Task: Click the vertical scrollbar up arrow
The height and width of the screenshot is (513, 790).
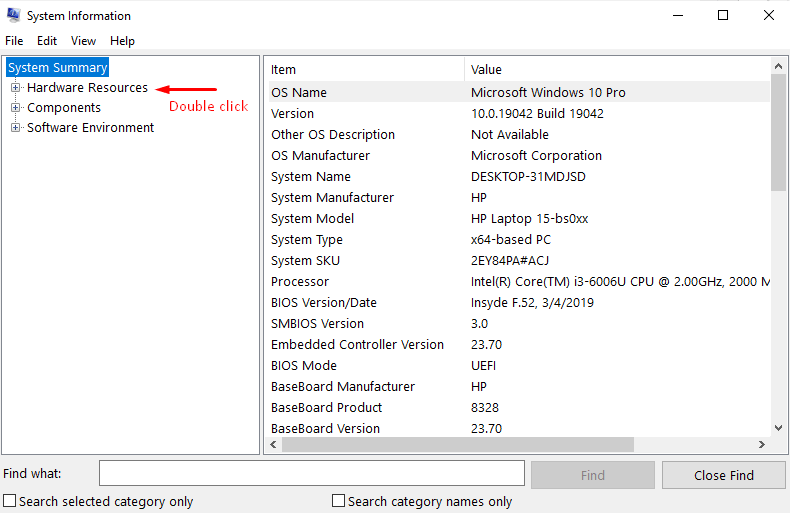Action: [778, 66]
